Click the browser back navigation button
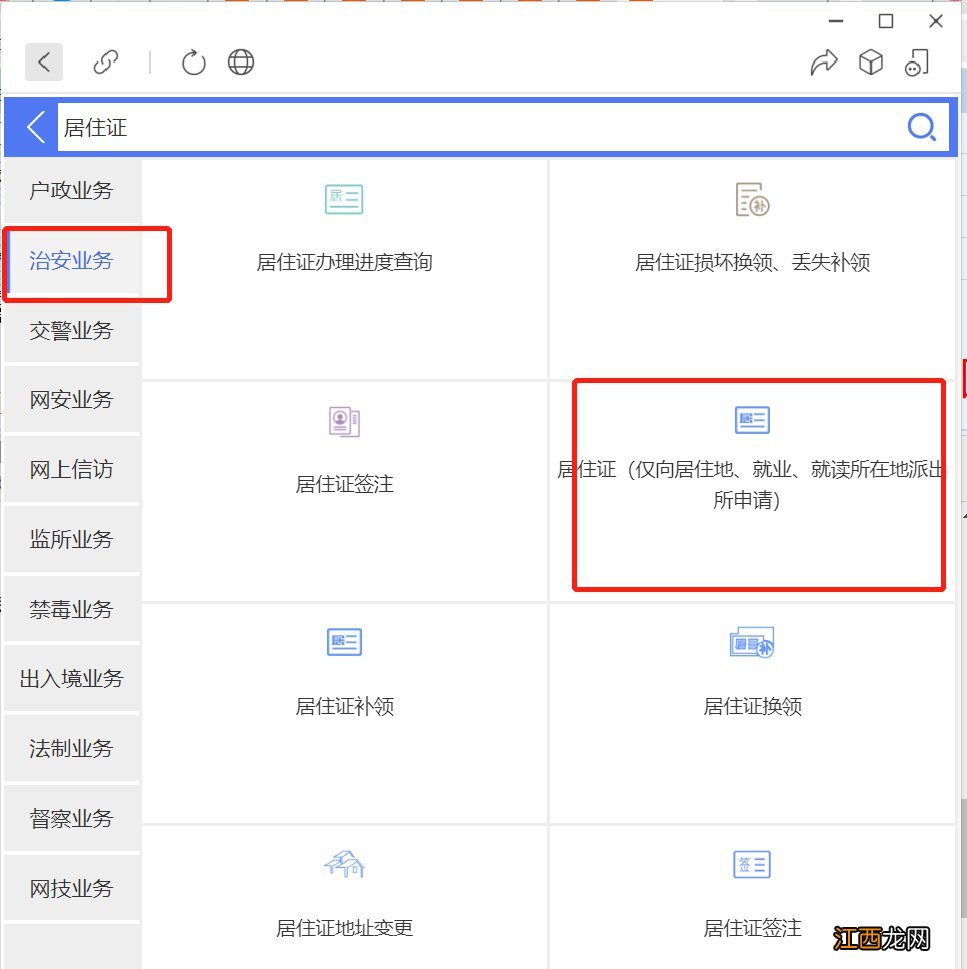 click(43, 61)
